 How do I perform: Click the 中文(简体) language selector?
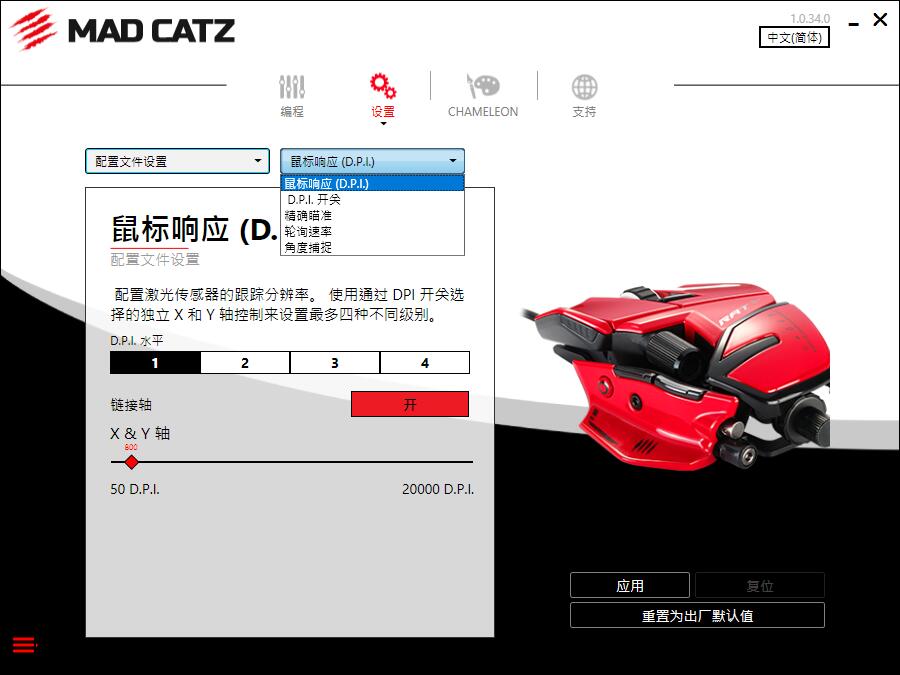point(796,37)
